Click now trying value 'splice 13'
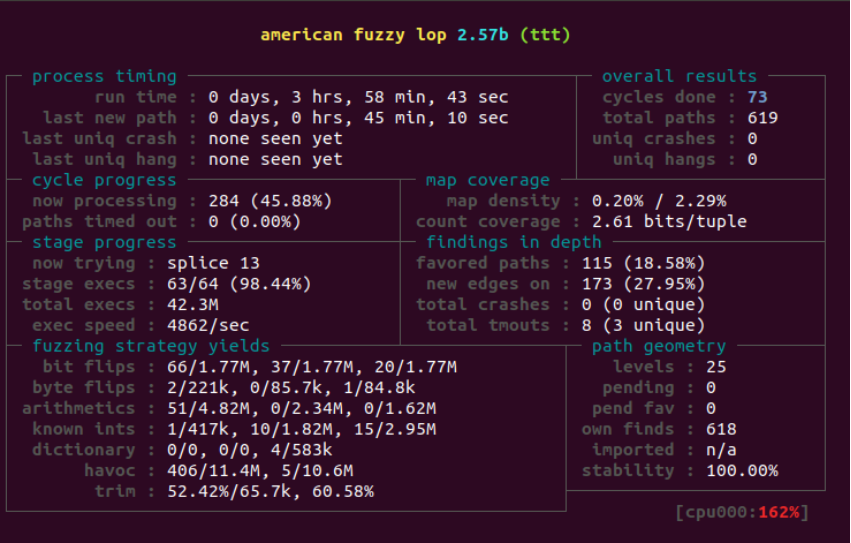 tap(213, 263)
